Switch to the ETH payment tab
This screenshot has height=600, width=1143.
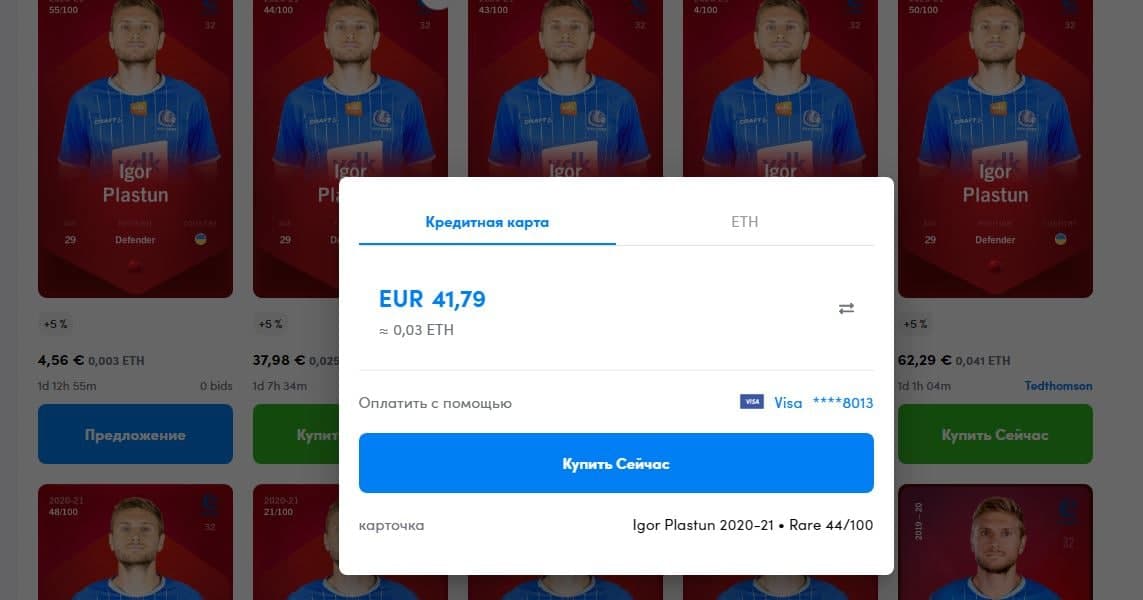click(744, 222)
